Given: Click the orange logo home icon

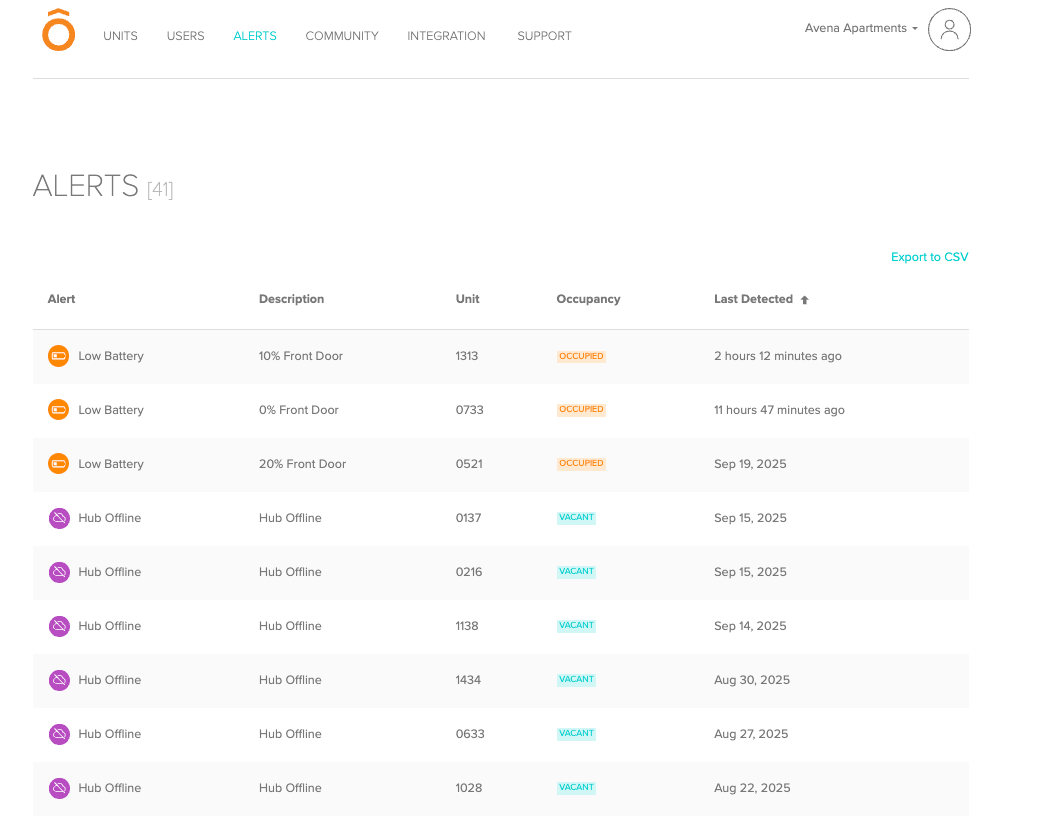Looking at the screenshot, I should [x=58, y=30].
